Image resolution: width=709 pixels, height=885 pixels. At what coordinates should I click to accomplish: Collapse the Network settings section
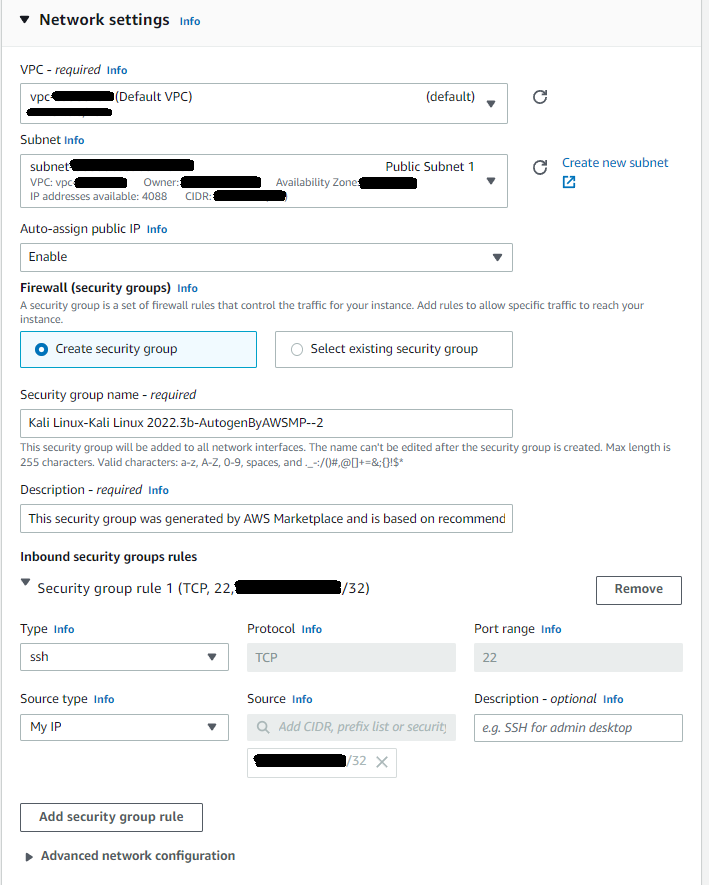pos(24,20)
